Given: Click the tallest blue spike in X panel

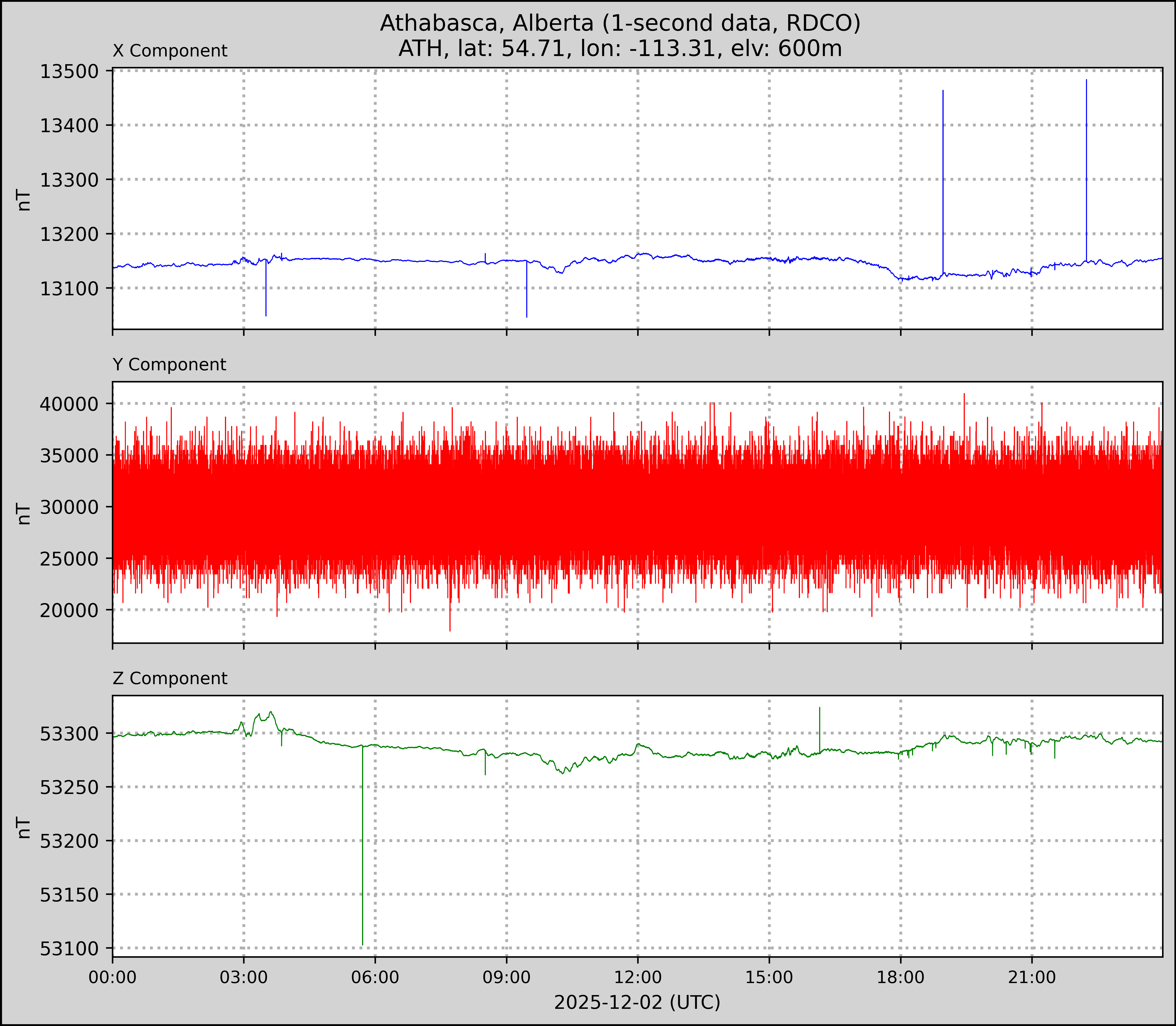Looking at the screenshot, I should click(1086, 172).
